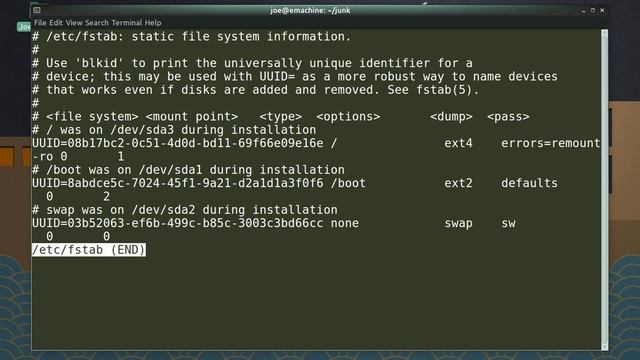Click the 'swap' type text in last entry
This screenshot has width=640, height=360.
click(x=458, y=223)
